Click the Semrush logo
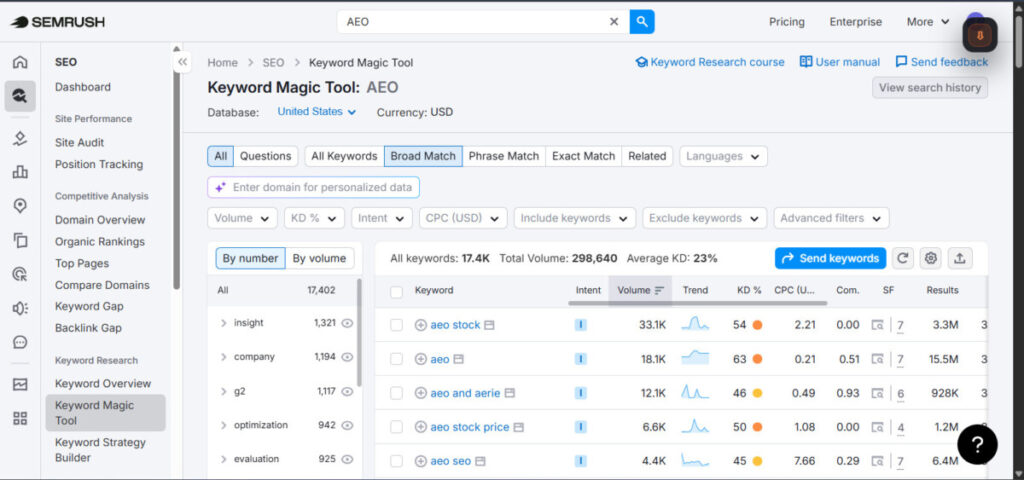The image size is (1024, 480). point(57,22)
